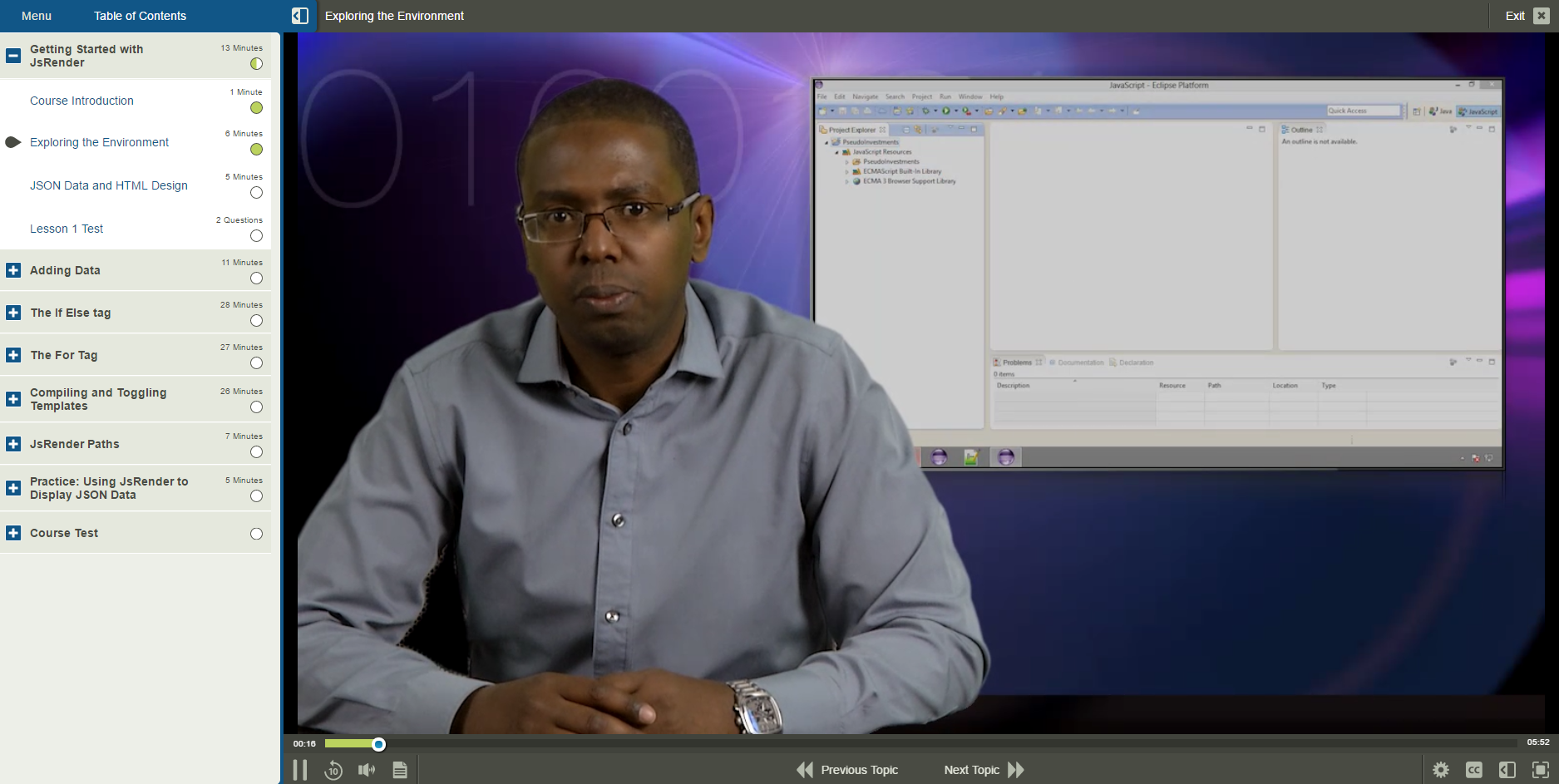Collapse sidebar using header panel icon
This screenshot has height=784, width=1559.
300,16
